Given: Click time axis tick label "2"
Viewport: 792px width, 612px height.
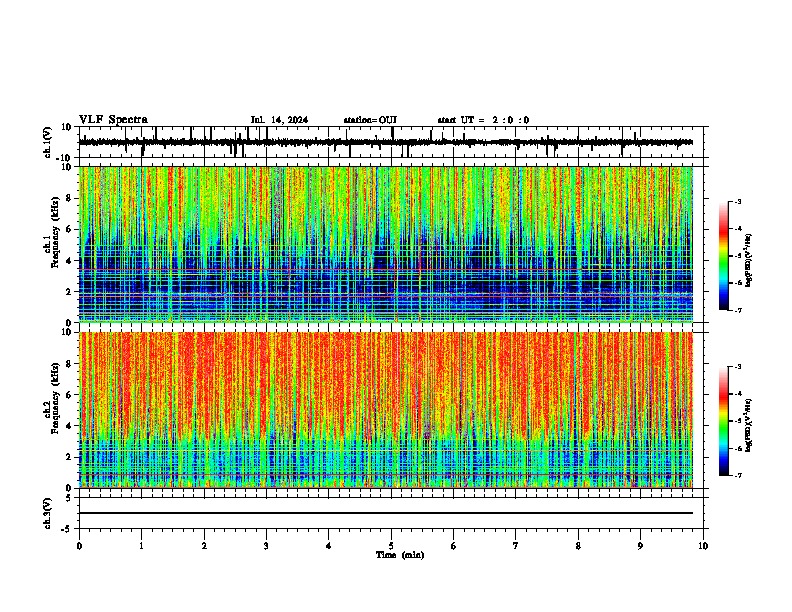Looking at the screenshot, I should (204, 546).
